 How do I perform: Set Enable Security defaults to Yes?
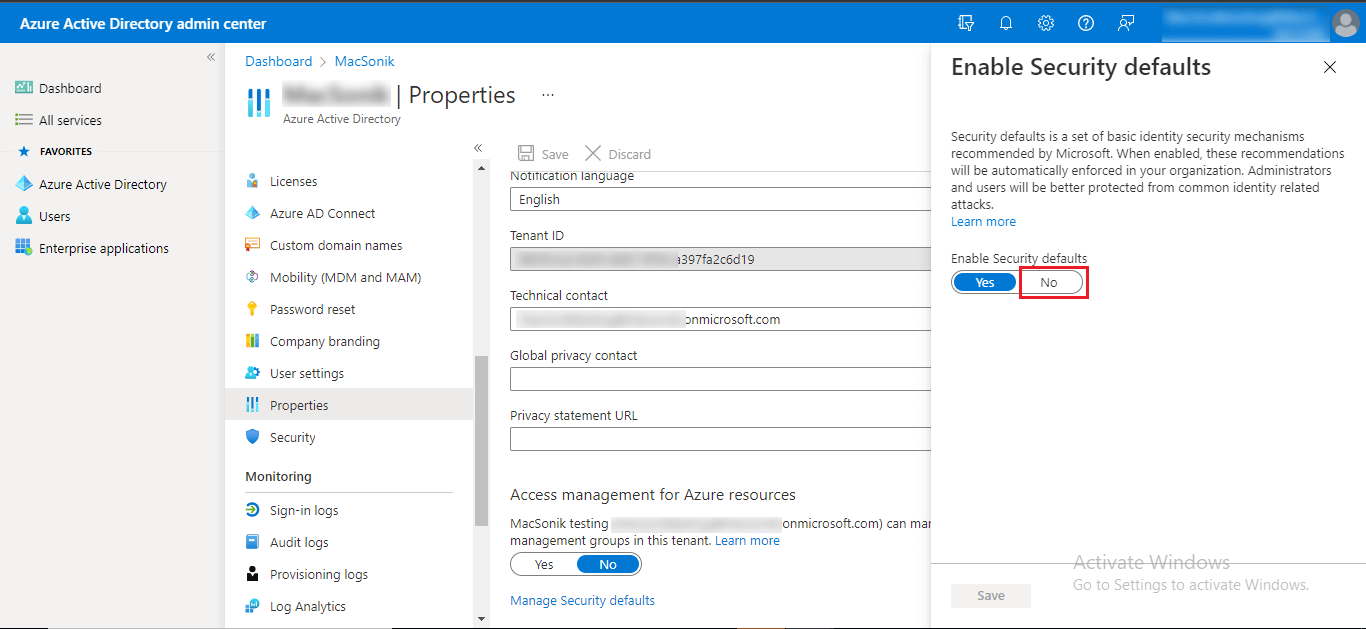tap(984, 283)
